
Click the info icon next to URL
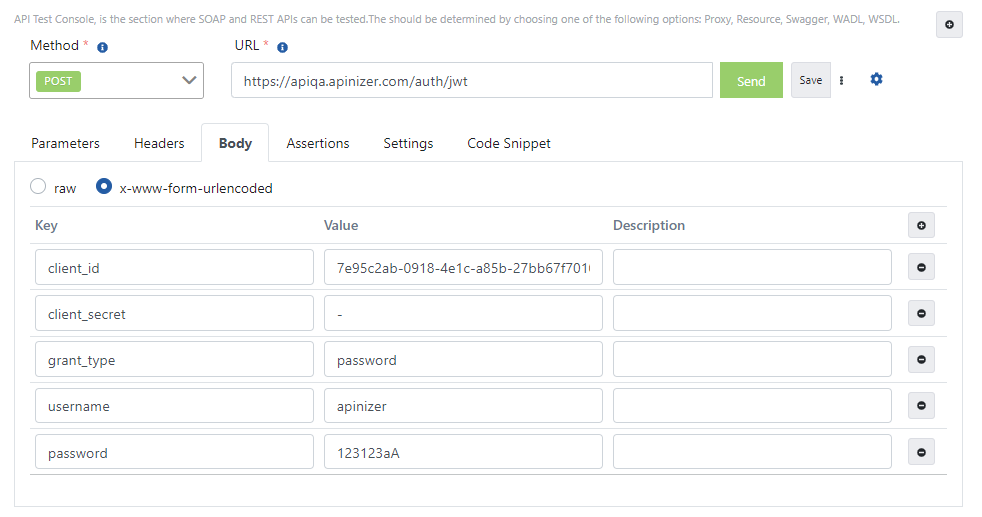pos(282,47)
